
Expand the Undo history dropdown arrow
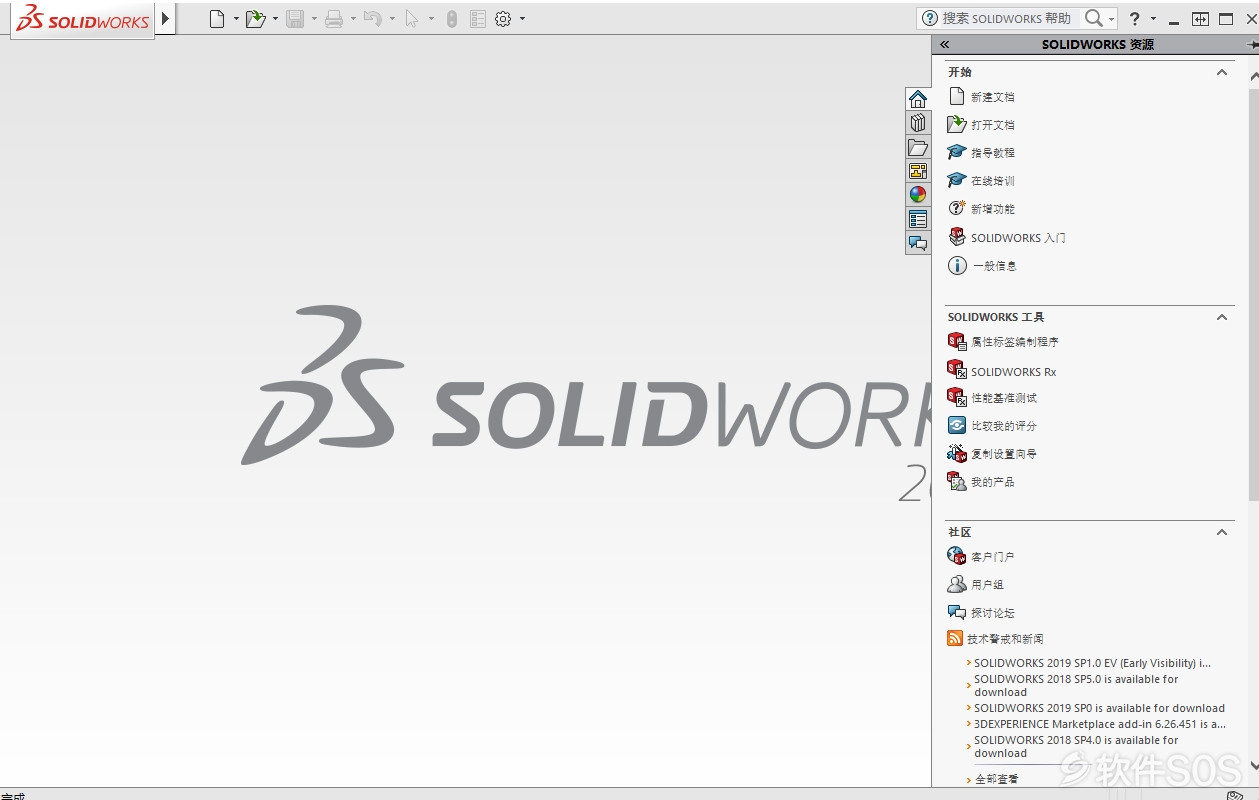(392, 19)
